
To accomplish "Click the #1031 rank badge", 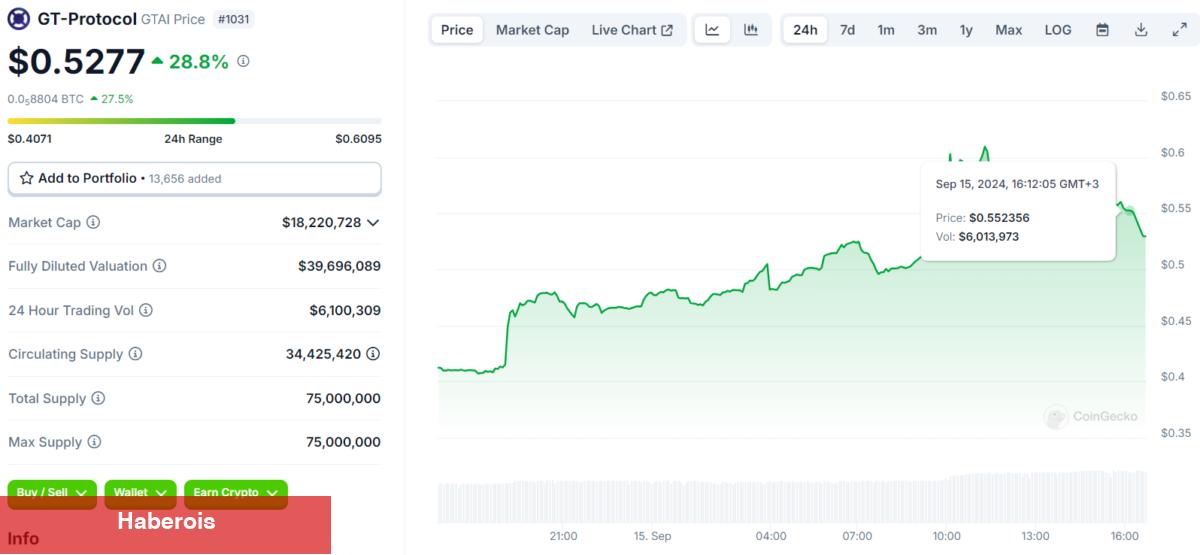I will pyautogui.click(x=233, y=19).
